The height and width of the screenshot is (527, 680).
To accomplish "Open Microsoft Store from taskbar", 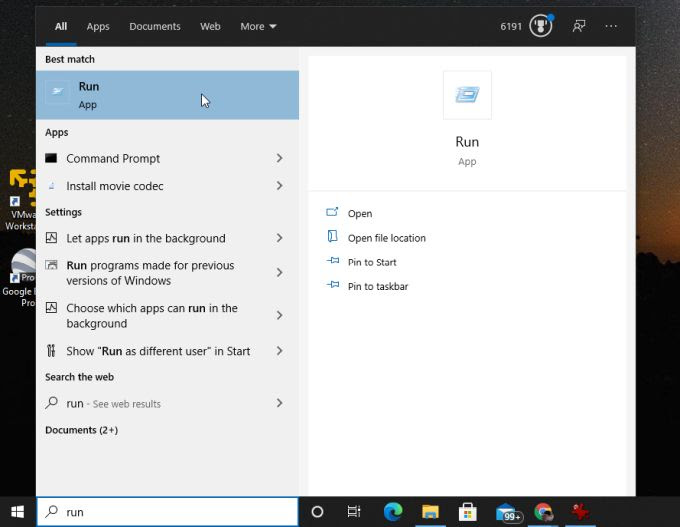I will pos(467,512).
